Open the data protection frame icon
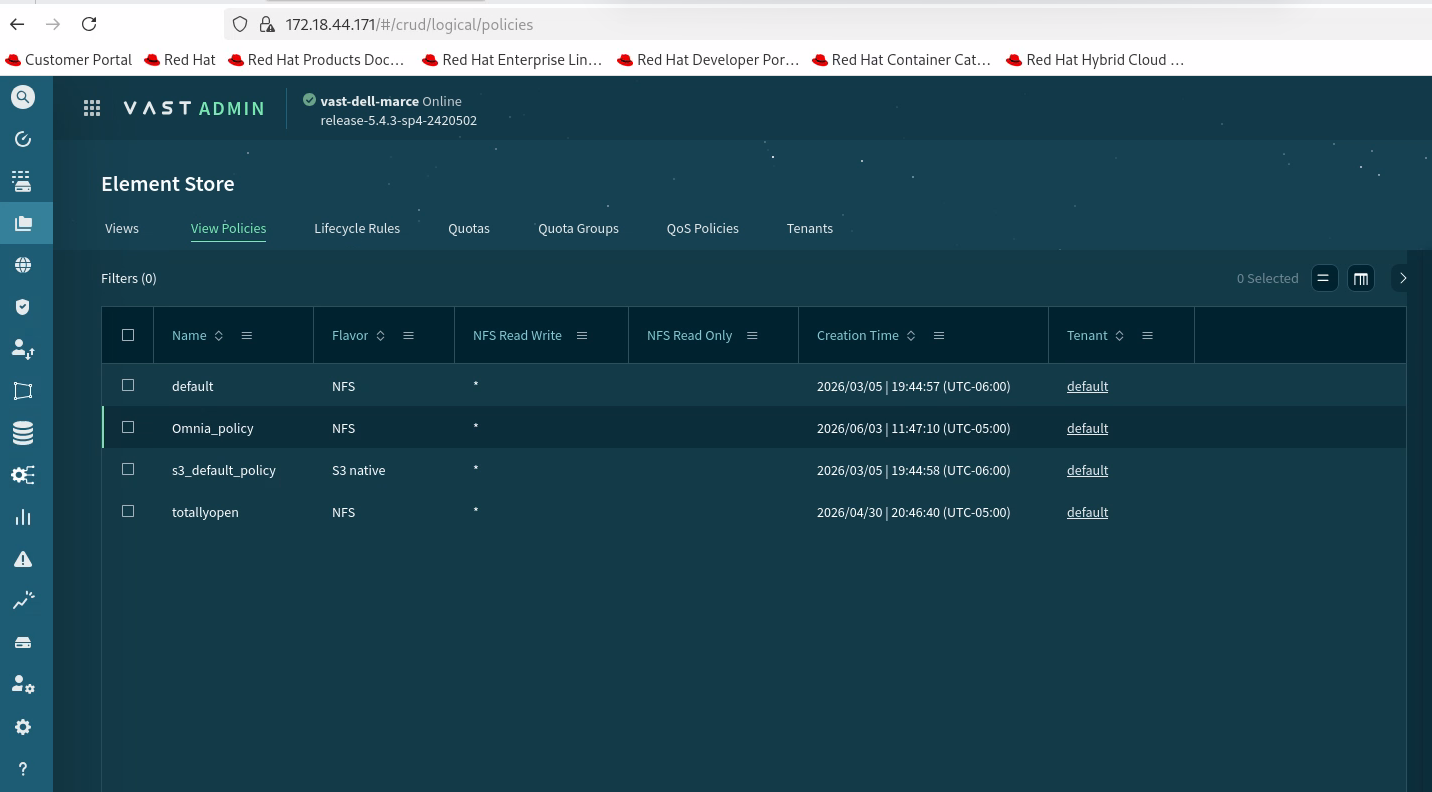This screenshot has height=792, width=1432. (x=23, y=391)
